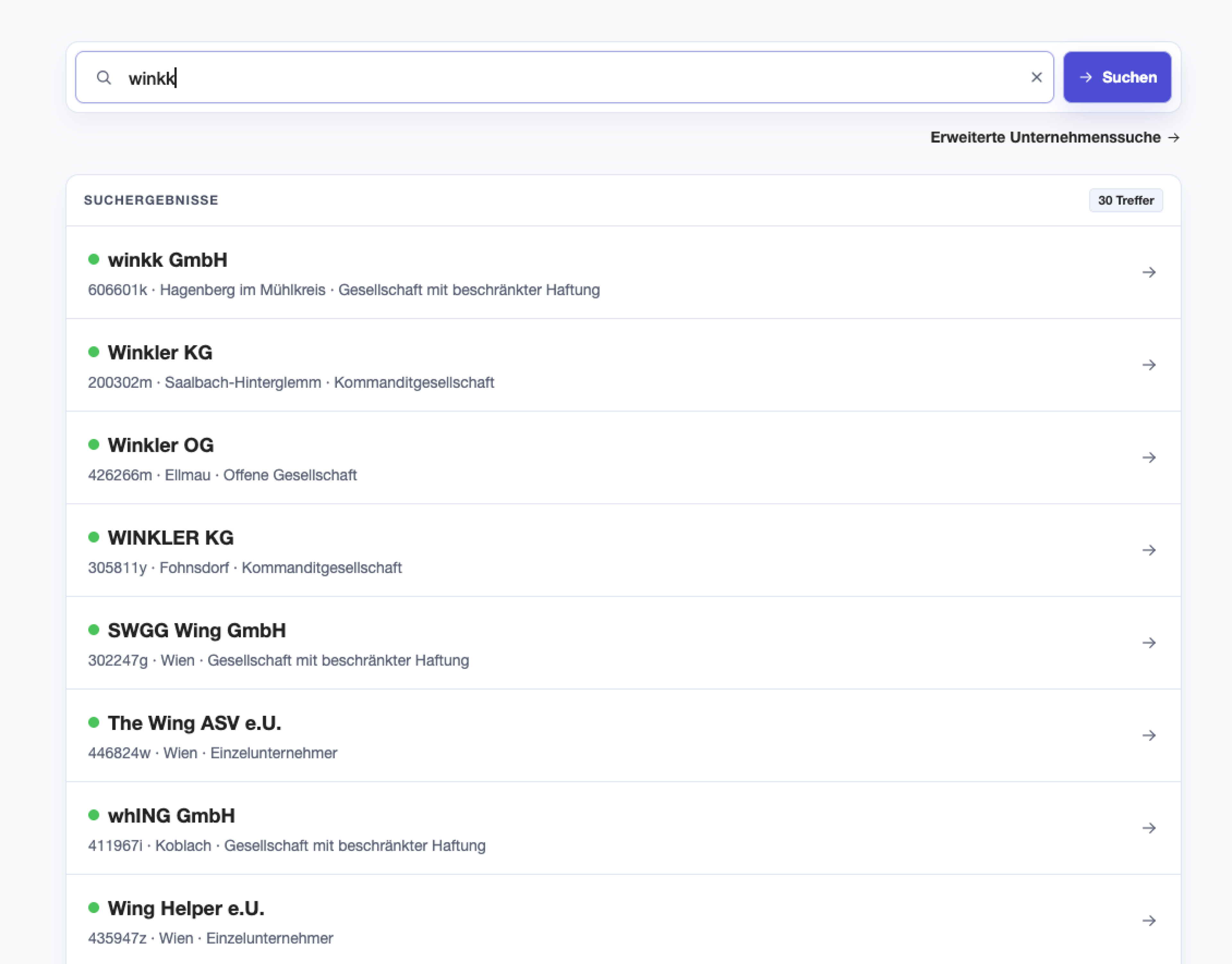
Task: Click green status dot beside Wing Helper e.U.
Action: click(x=94, y=908)
